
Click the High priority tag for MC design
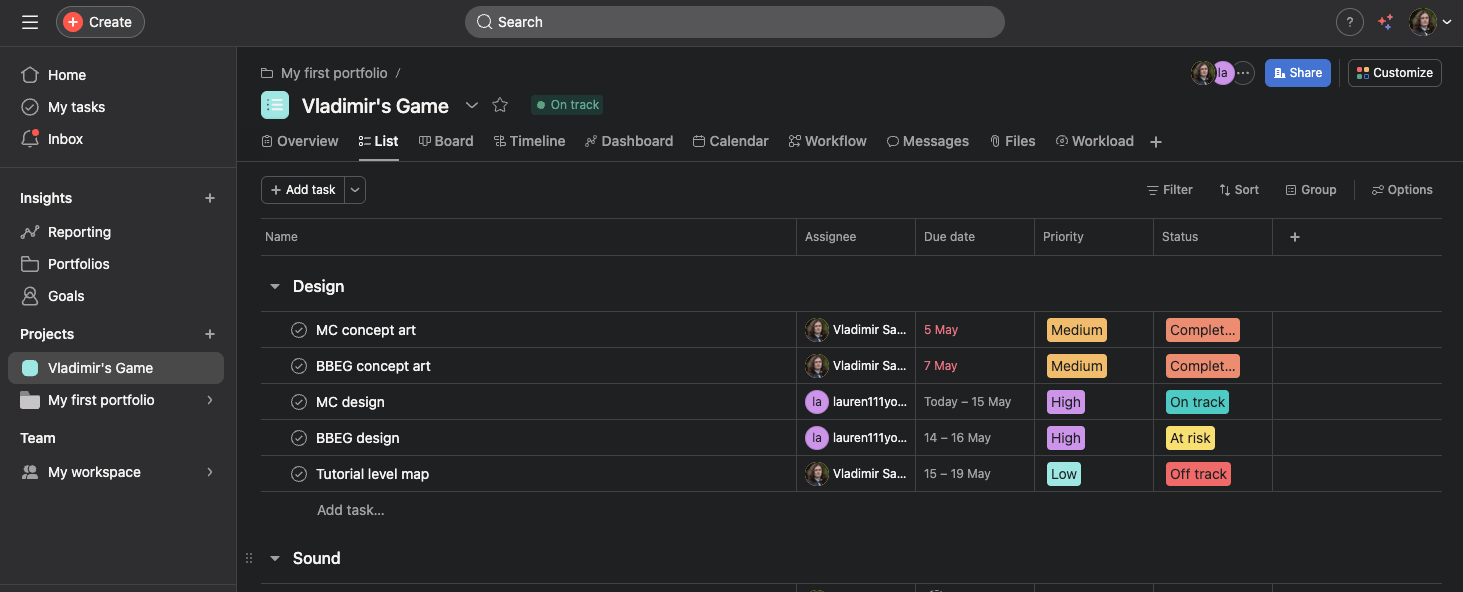1065,402
